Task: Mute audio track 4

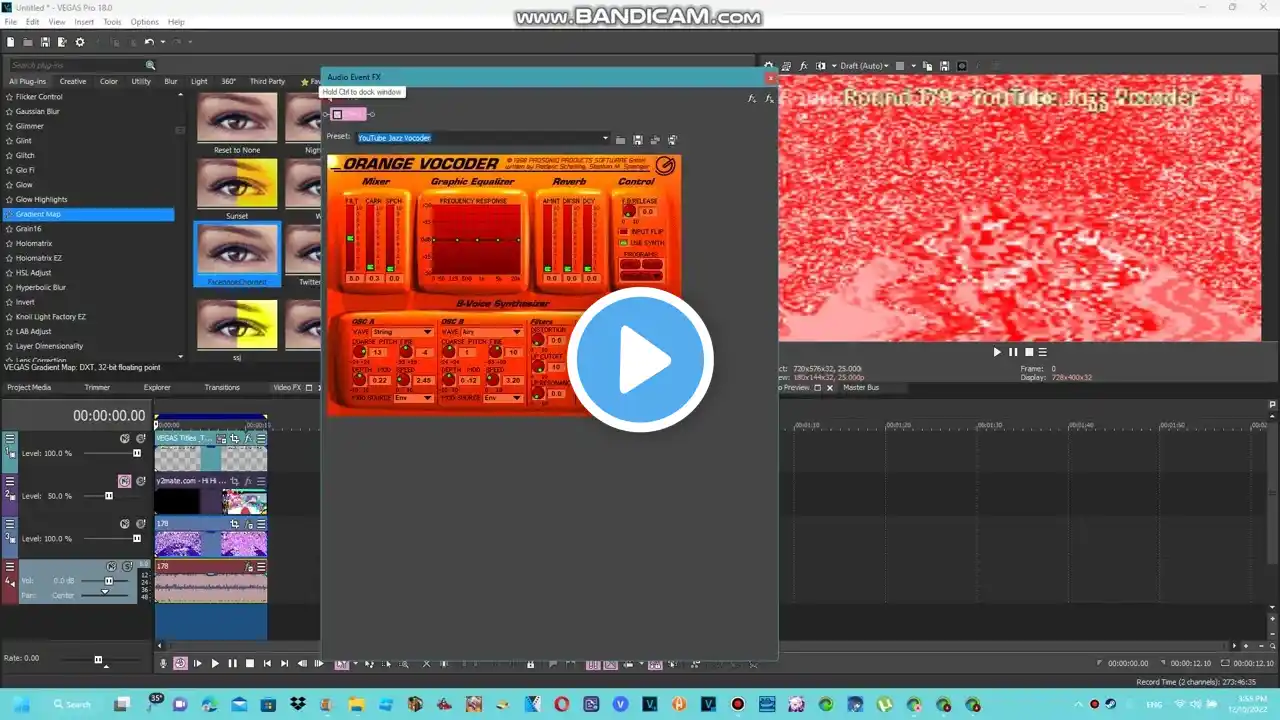Action: [x=112, y=566]
